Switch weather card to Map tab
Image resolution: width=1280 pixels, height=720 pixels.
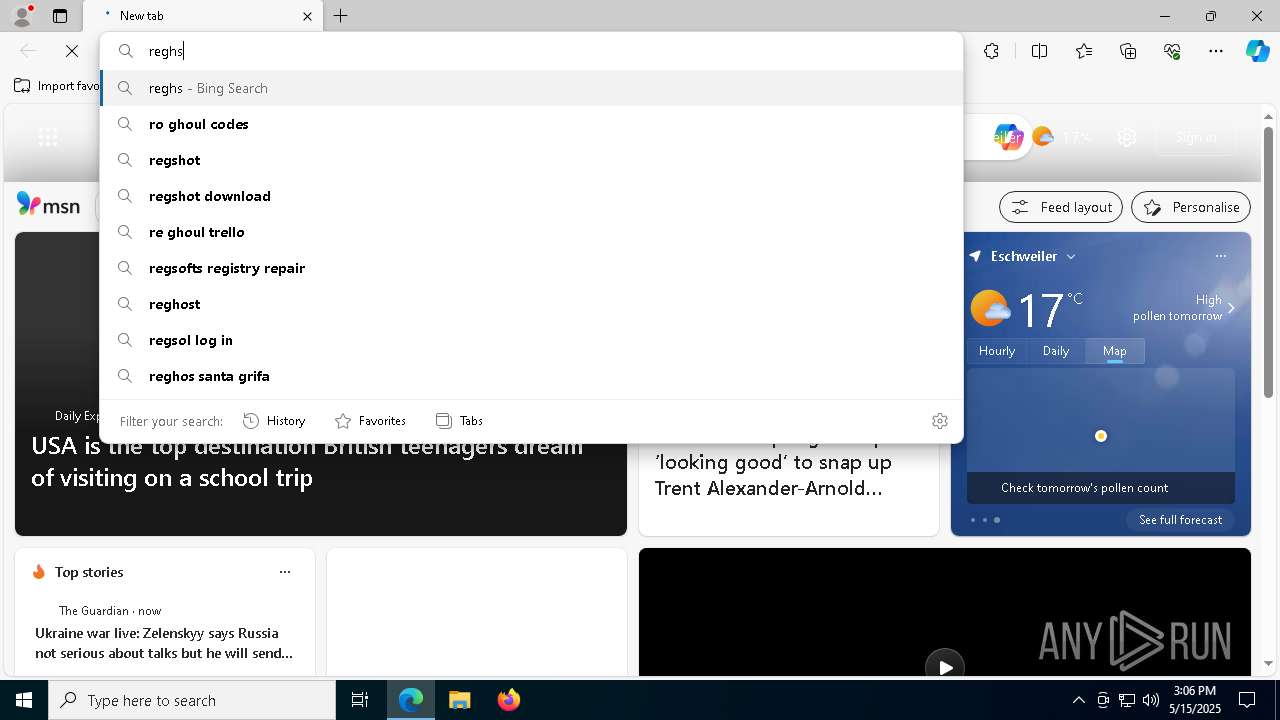[x=1115, y=351]
